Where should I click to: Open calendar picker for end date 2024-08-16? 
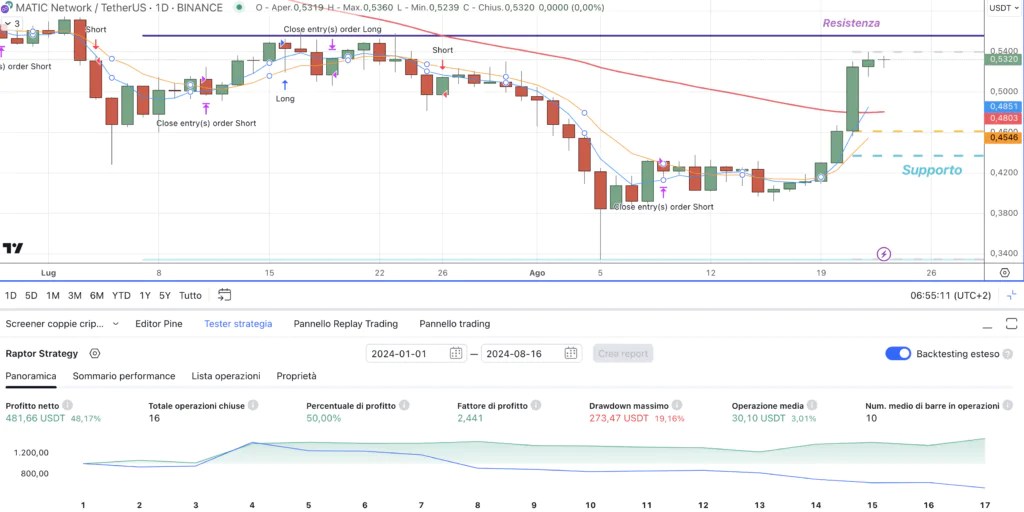tap(571, 353)
